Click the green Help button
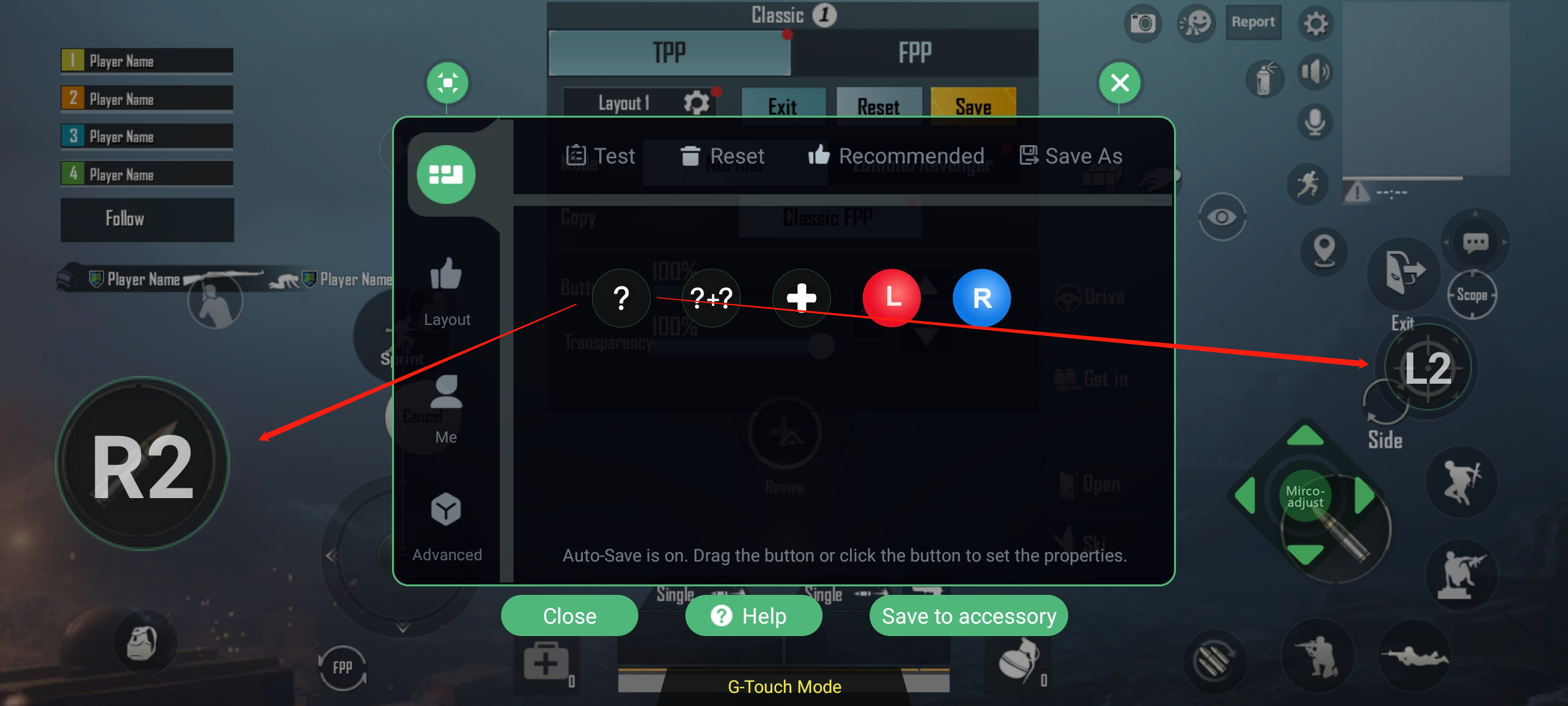Screen dimensions: 1568x706 click(753, 616)
